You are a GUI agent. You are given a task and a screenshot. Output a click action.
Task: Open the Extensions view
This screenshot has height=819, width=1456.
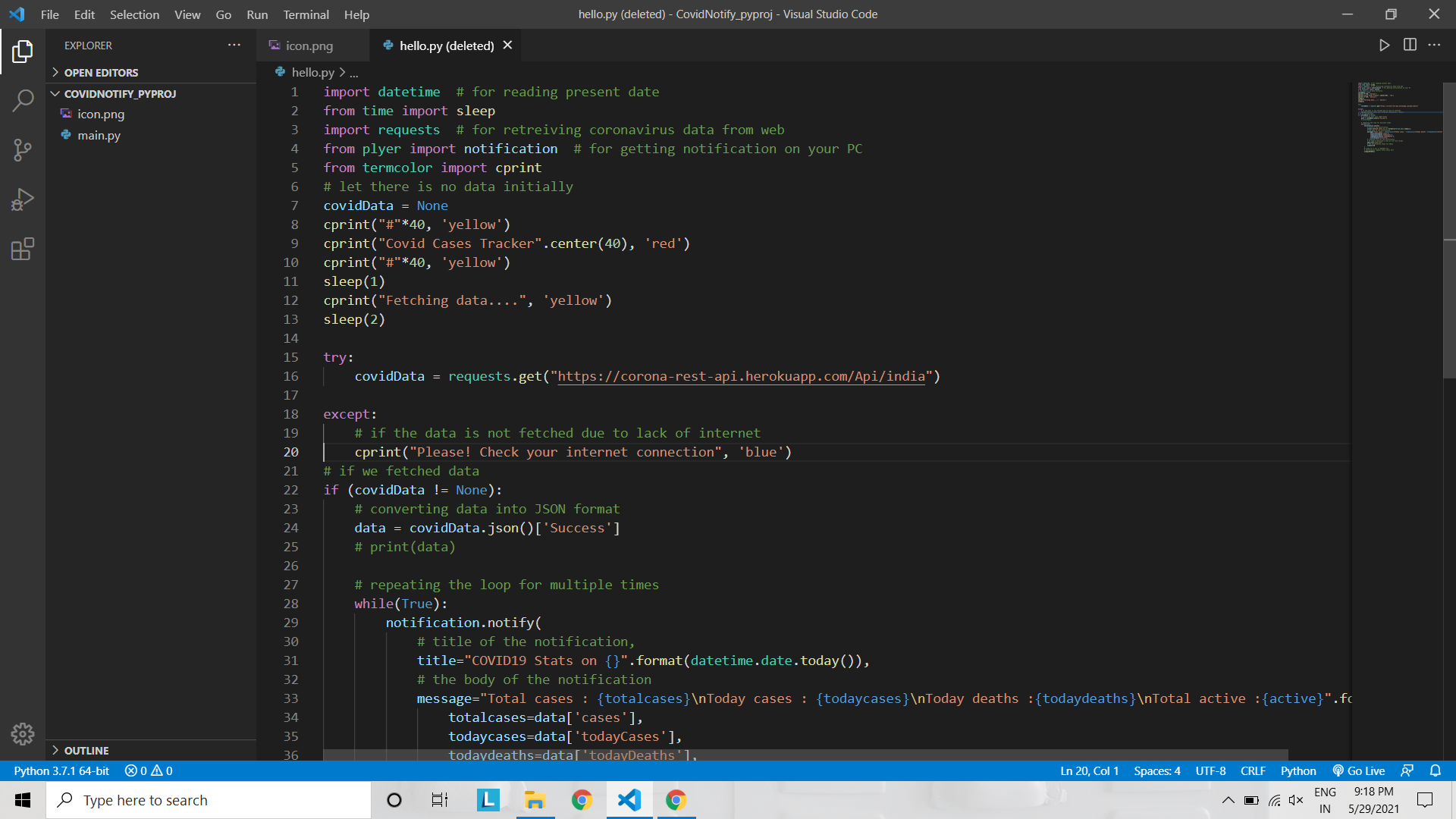(x=23, y=249)
